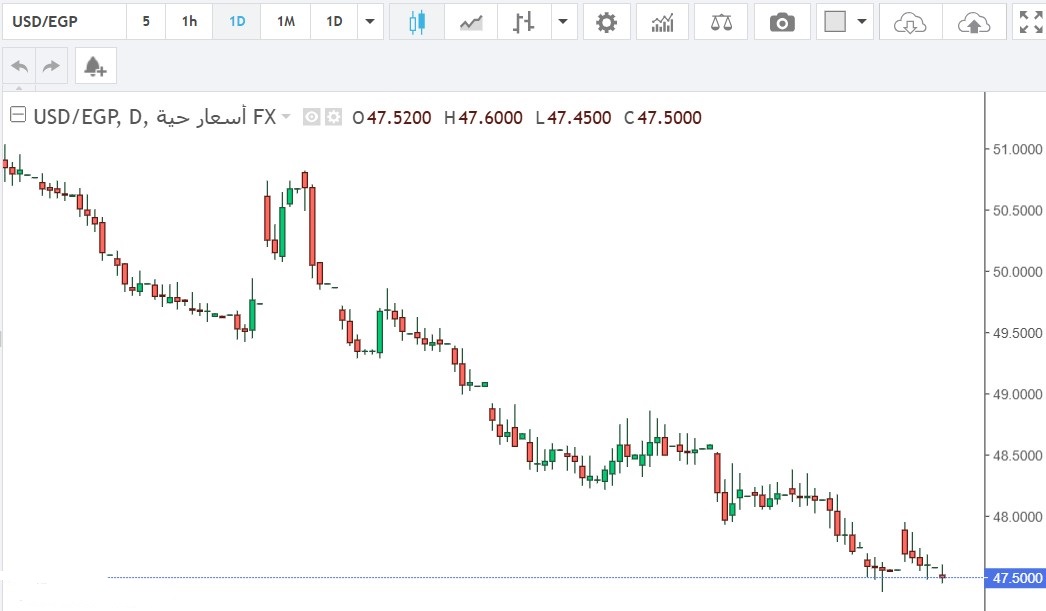This screenshot has height=611, width=1046.
Task: Save chart layout to cloud
Action: [x=974, y=21]
